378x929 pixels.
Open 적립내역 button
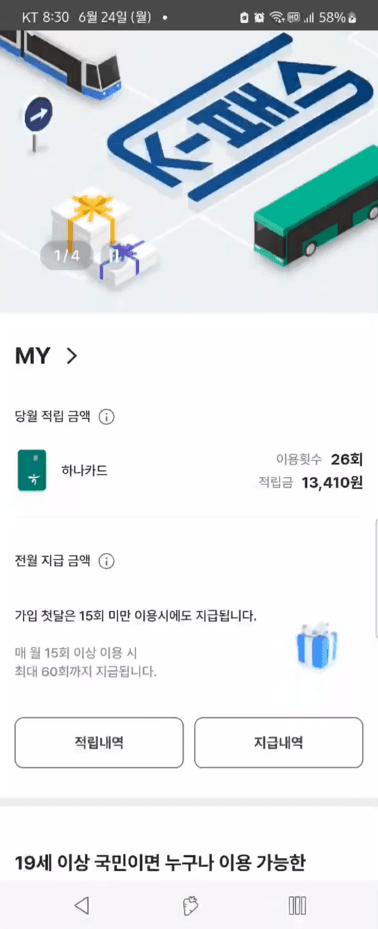(x=99, y=743)
